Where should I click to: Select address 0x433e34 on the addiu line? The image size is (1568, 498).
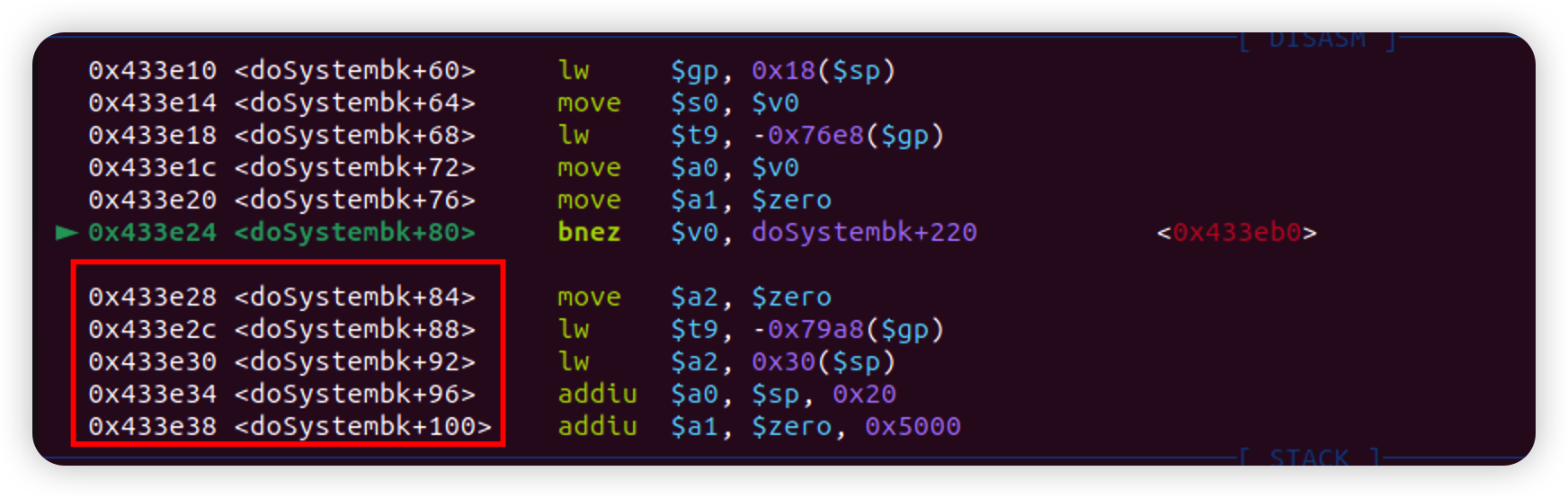[153, 395]
